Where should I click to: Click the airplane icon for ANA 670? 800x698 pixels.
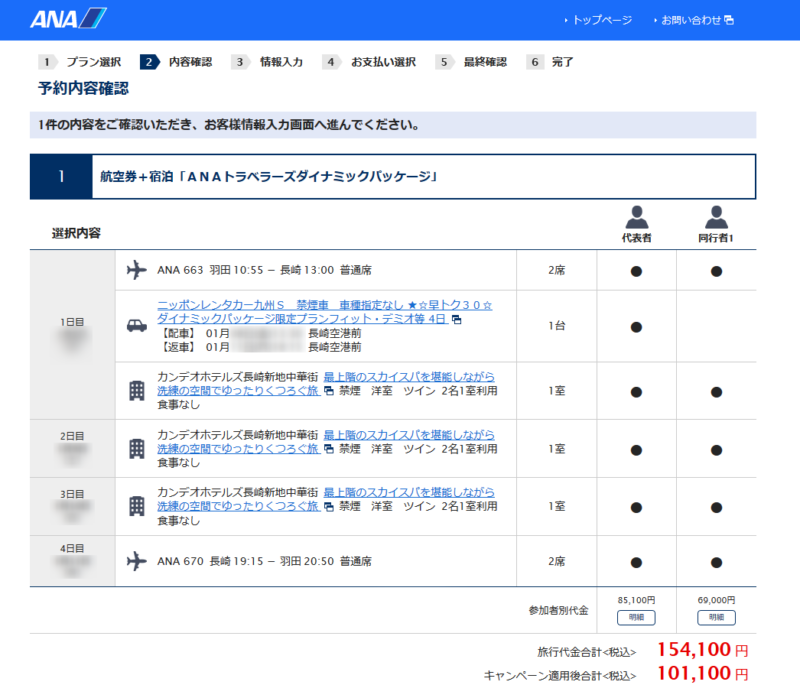point(137,561)
